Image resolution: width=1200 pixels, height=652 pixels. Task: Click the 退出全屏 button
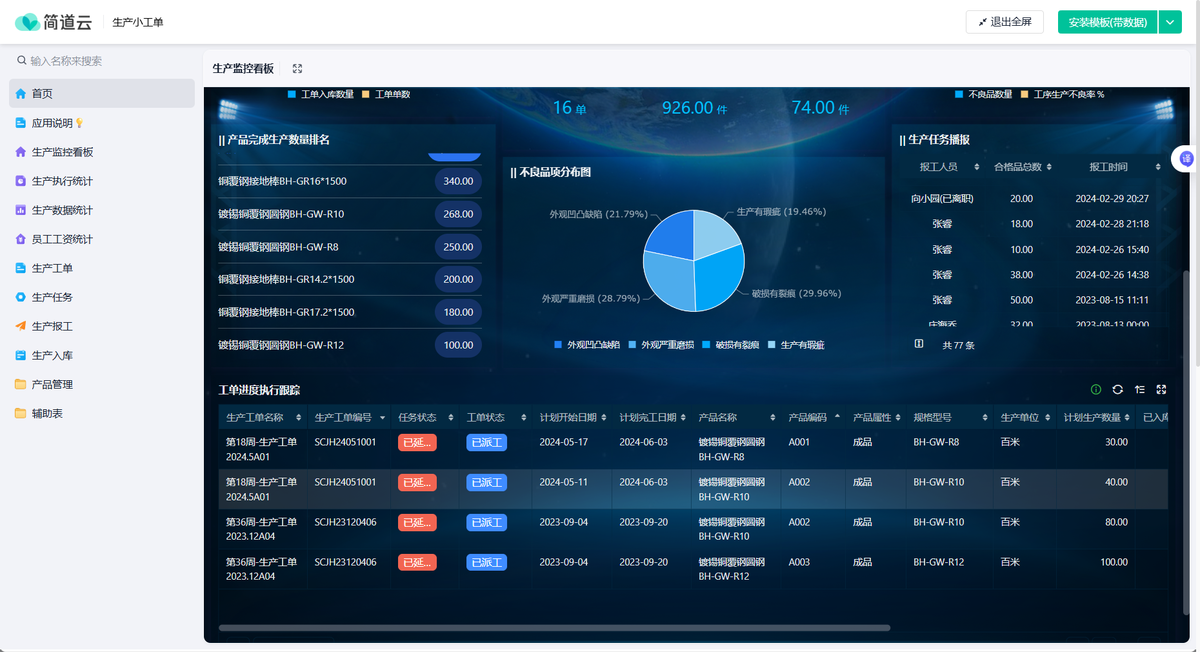pos(1004,22)
